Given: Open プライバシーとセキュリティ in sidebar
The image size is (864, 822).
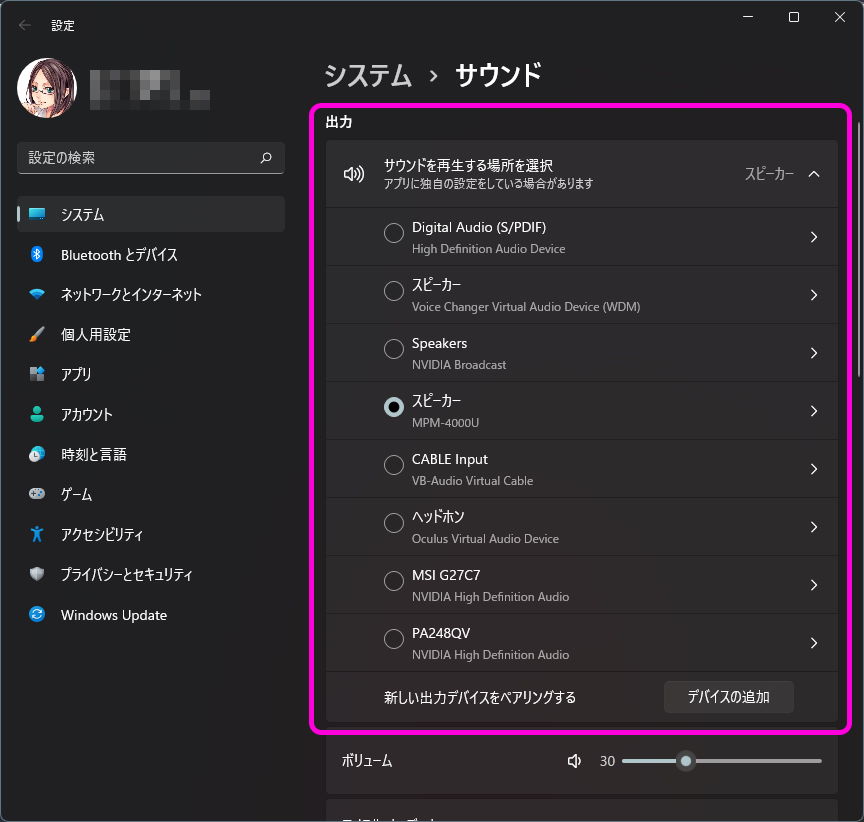Looking at the screenshot, I should (126, 575).
